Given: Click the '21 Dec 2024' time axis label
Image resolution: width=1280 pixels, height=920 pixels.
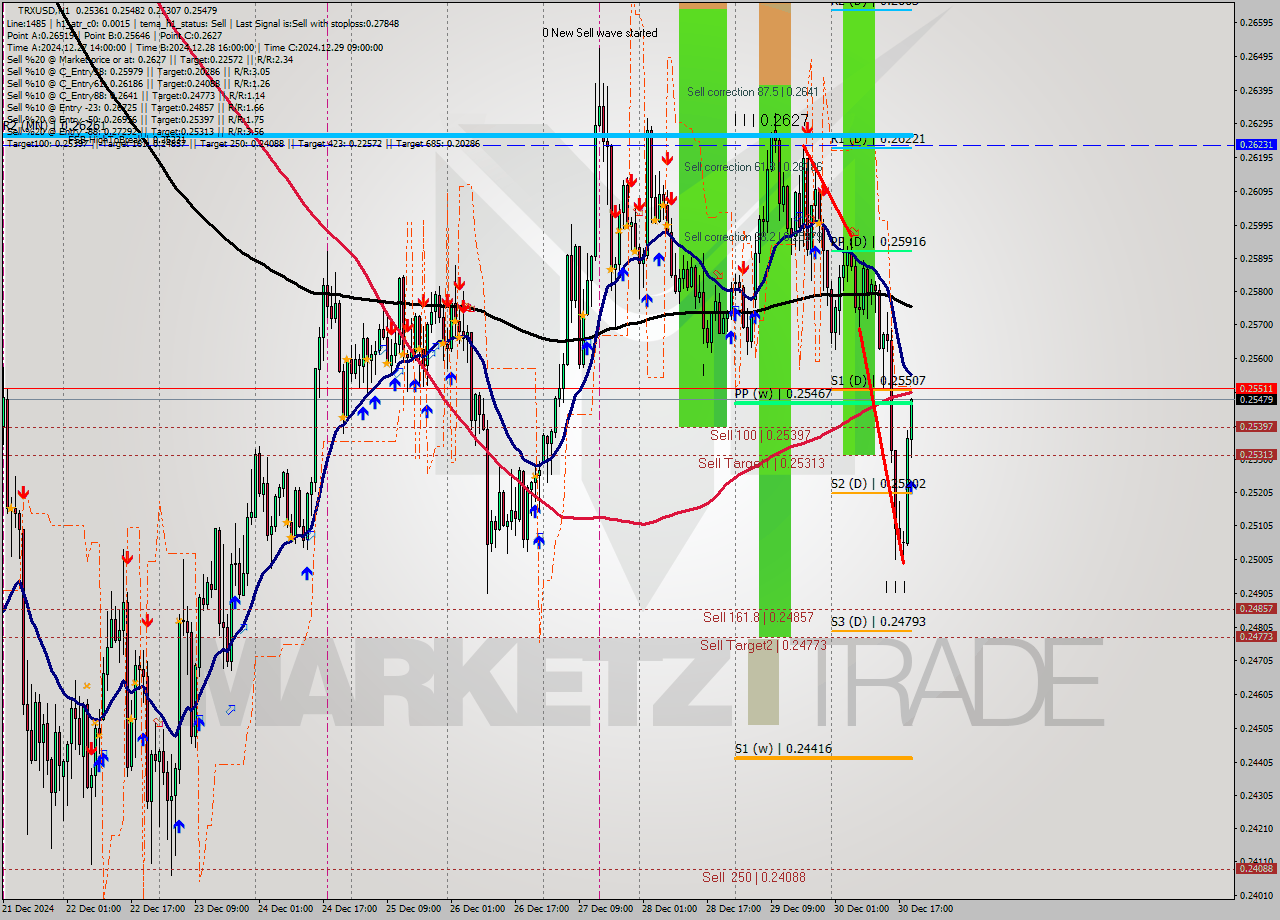Looking at the screenshot, I should pyautogui.click(x=27, y=909).
